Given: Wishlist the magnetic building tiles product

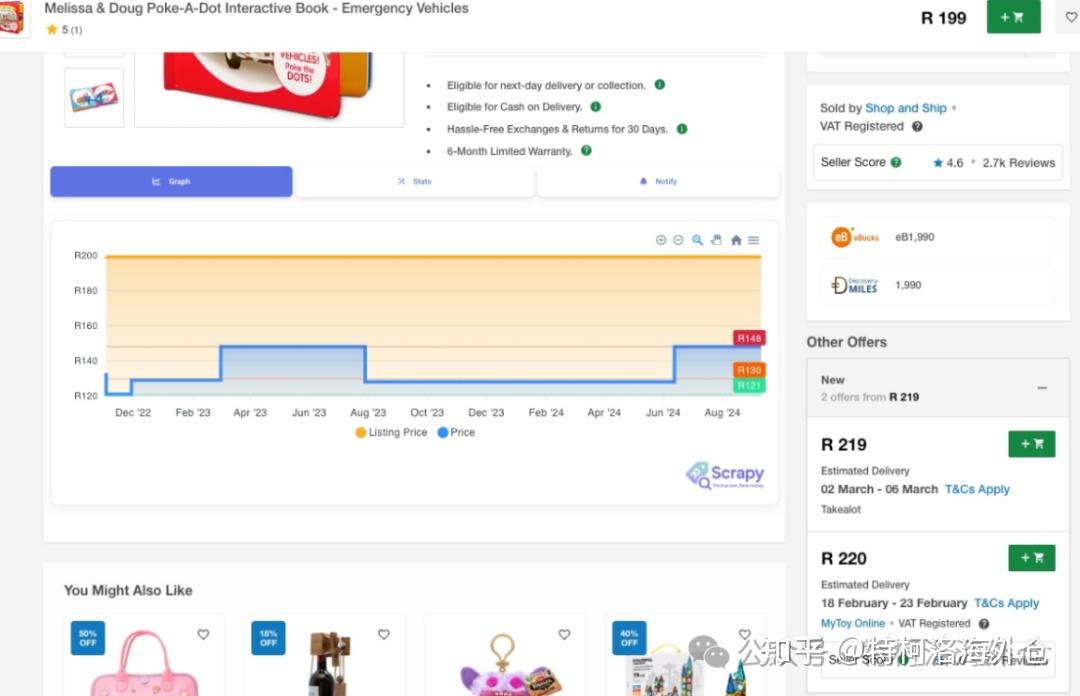Looking at the screenshot, I should (x=745, y=634).
